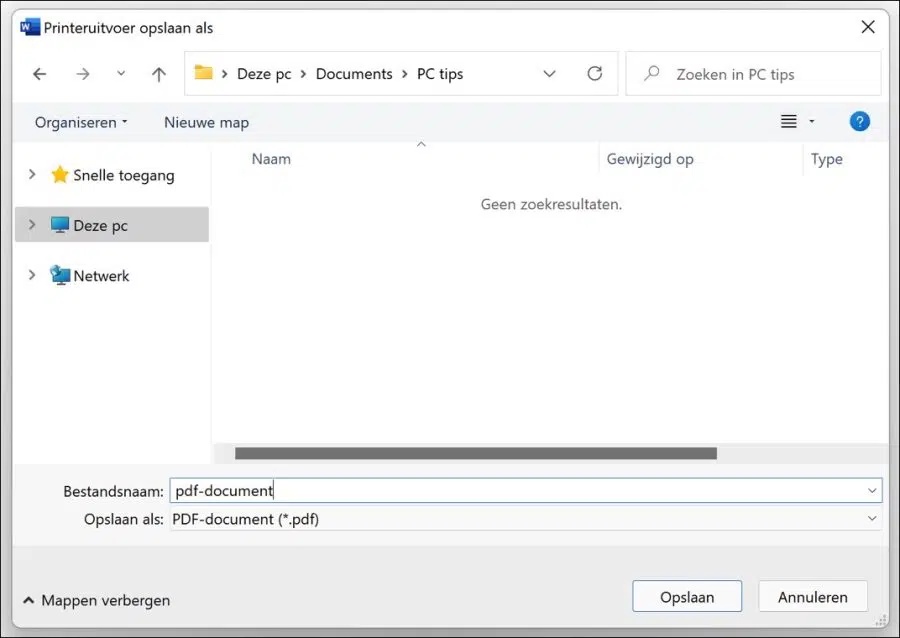Screen dimensions: 900x638
Task: Cancel the dialog with Annuleren
Action: click(813, 597)
